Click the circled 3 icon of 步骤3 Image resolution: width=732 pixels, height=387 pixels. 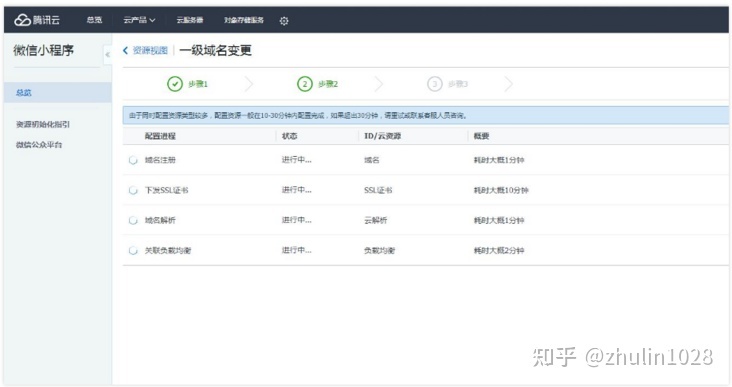[x=435, y=84]
